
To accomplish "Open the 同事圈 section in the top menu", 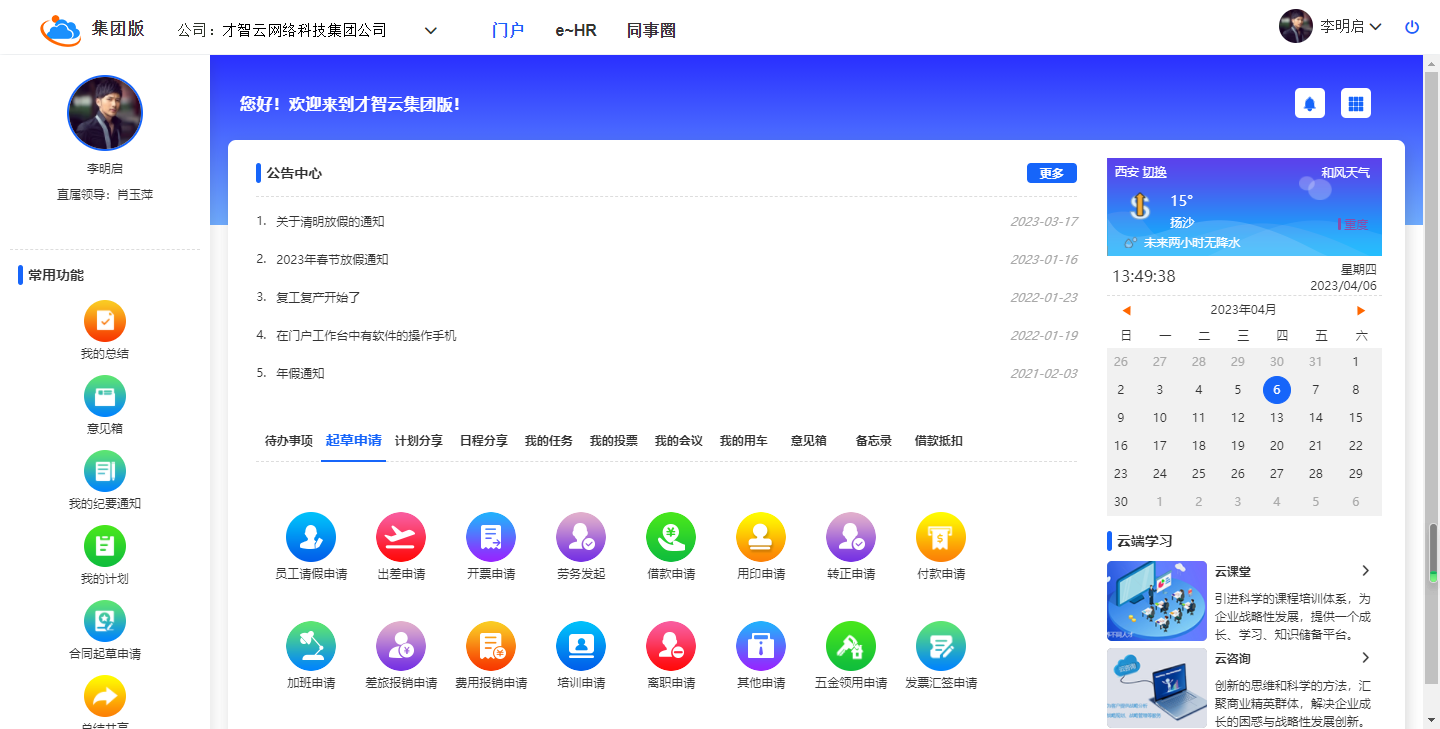I will pos(651,30).
